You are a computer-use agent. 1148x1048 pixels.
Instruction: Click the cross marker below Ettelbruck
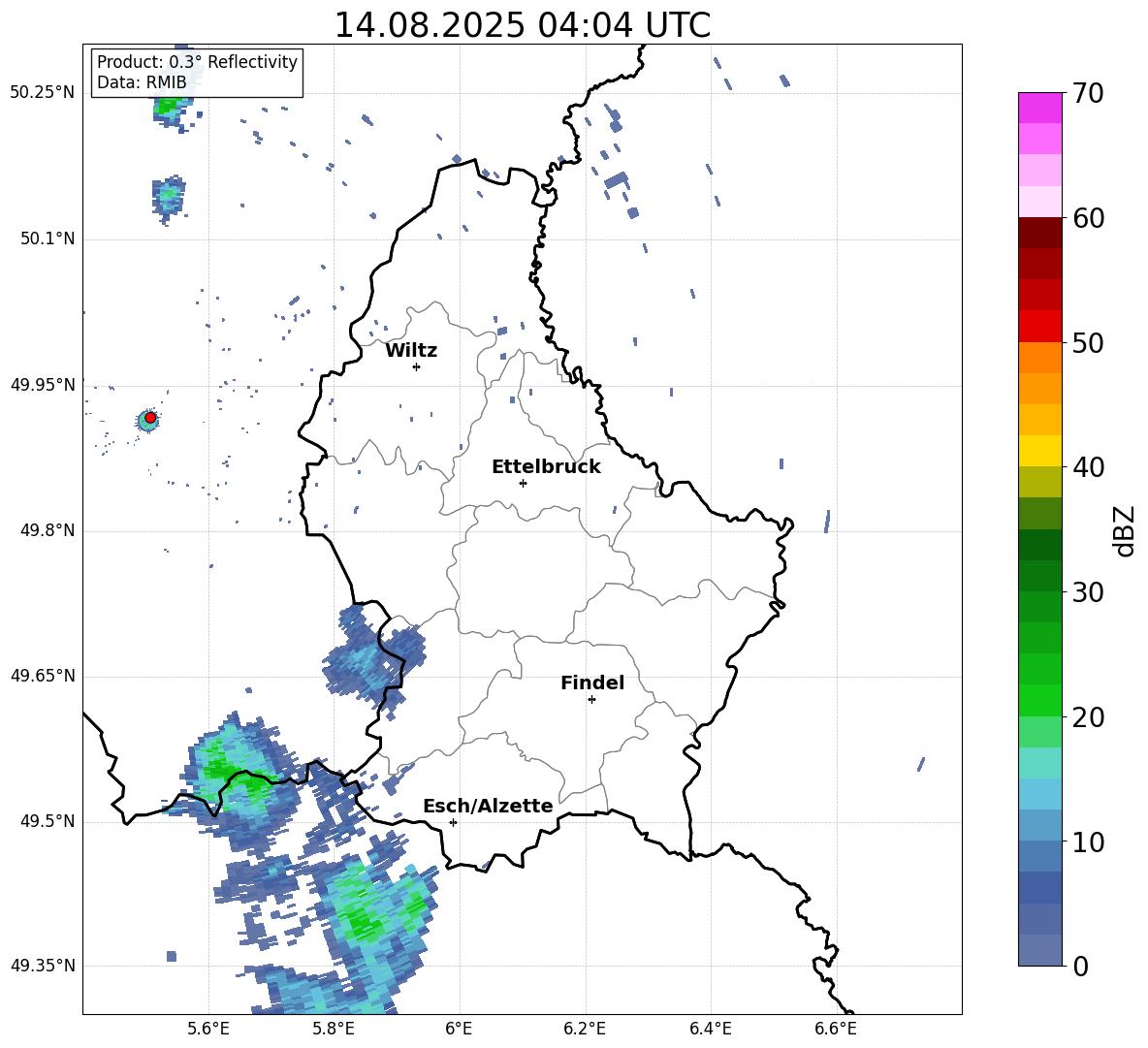pyautogui.click(x=523, y=483)
